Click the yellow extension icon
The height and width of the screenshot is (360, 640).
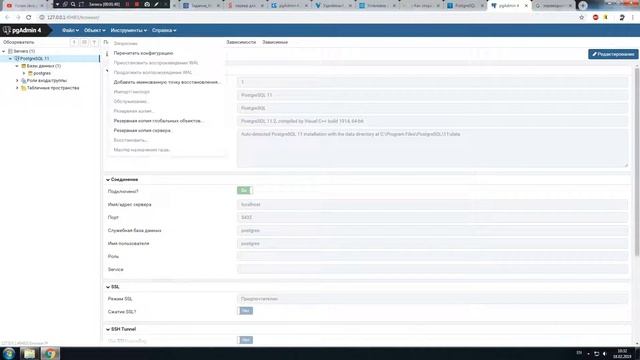[606, 18]
